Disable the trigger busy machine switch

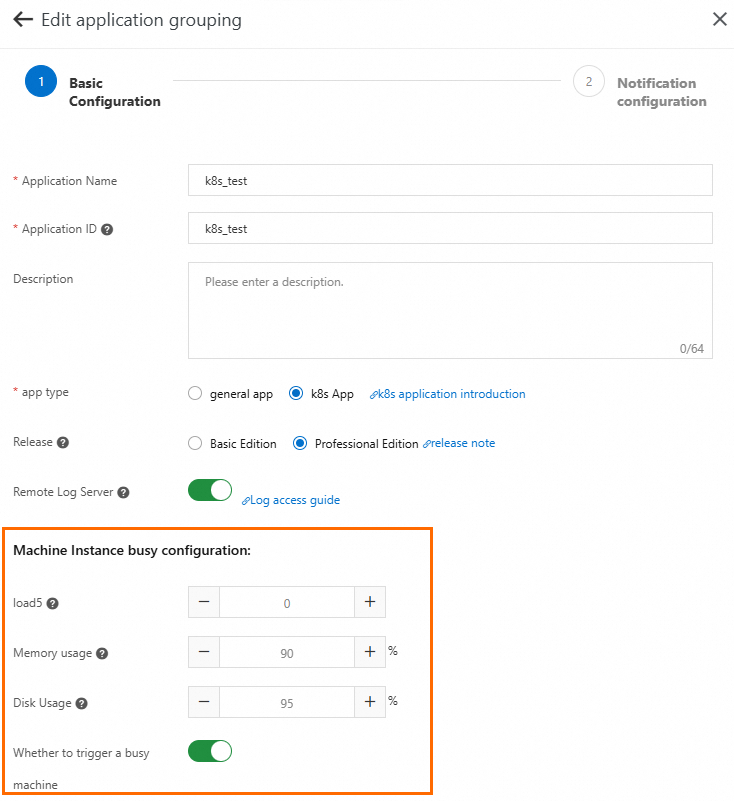(x=210, y=751)
